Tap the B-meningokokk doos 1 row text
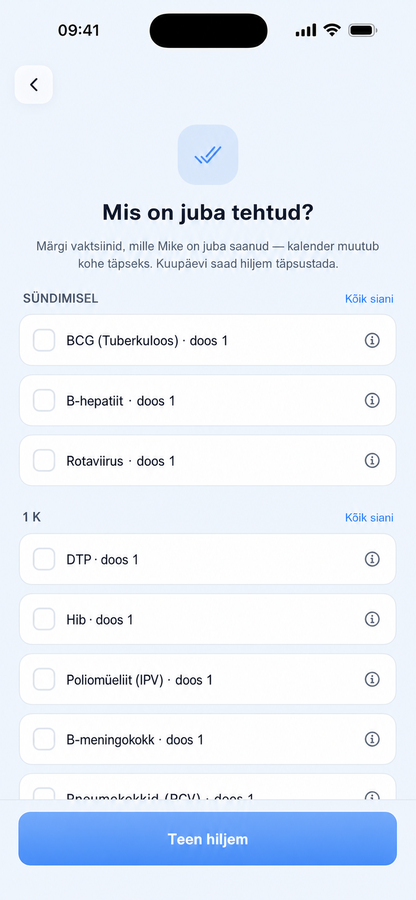Viewport: 416px width, 900px height. pos(135,739)
